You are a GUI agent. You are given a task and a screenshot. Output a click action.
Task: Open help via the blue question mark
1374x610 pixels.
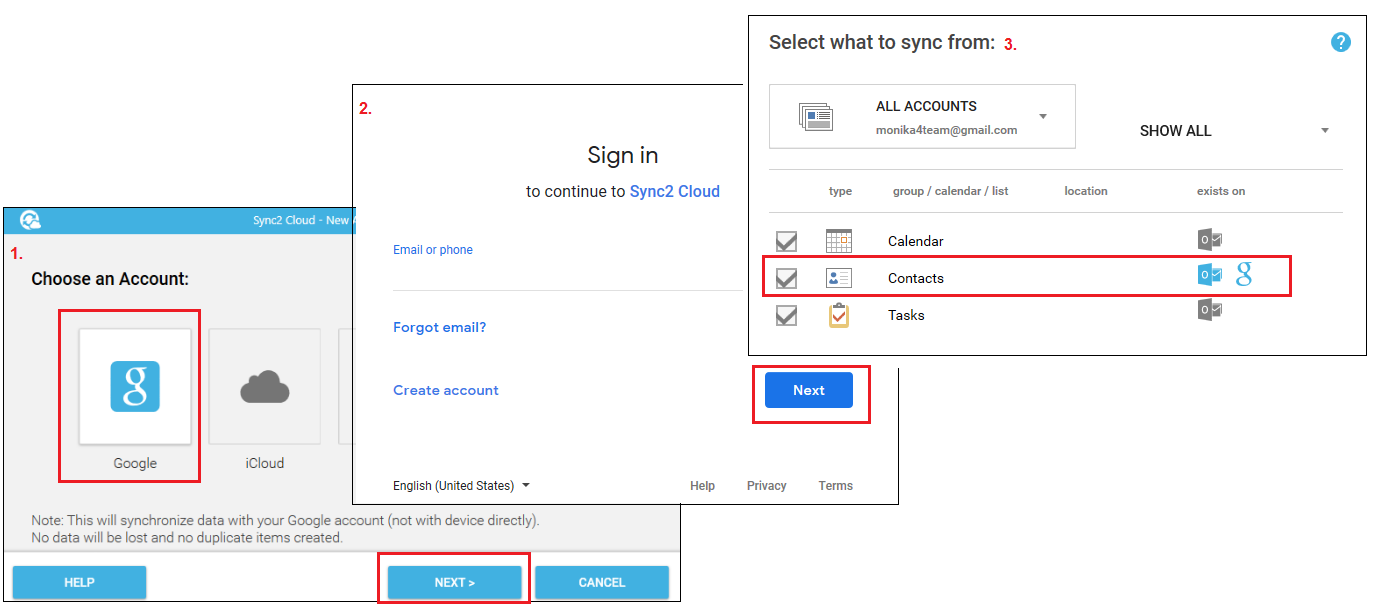pyautogui.click(x=1341, y=42)
